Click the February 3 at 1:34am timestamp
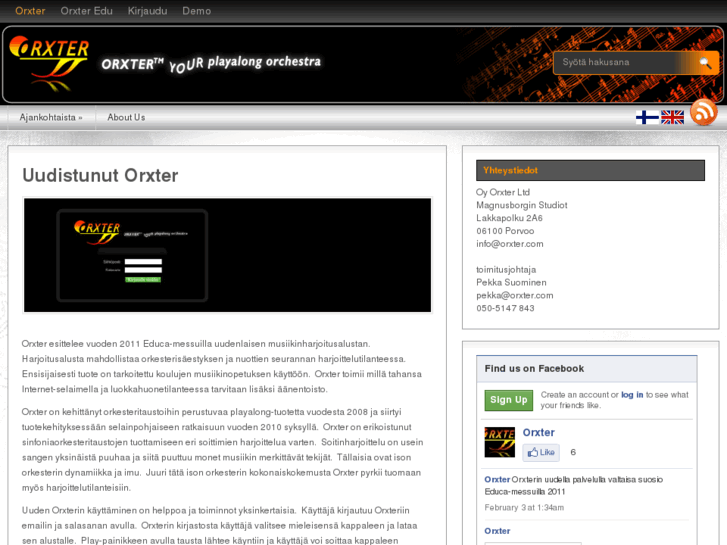The width and height of the screenshot is (727, 545). (524, 507)
